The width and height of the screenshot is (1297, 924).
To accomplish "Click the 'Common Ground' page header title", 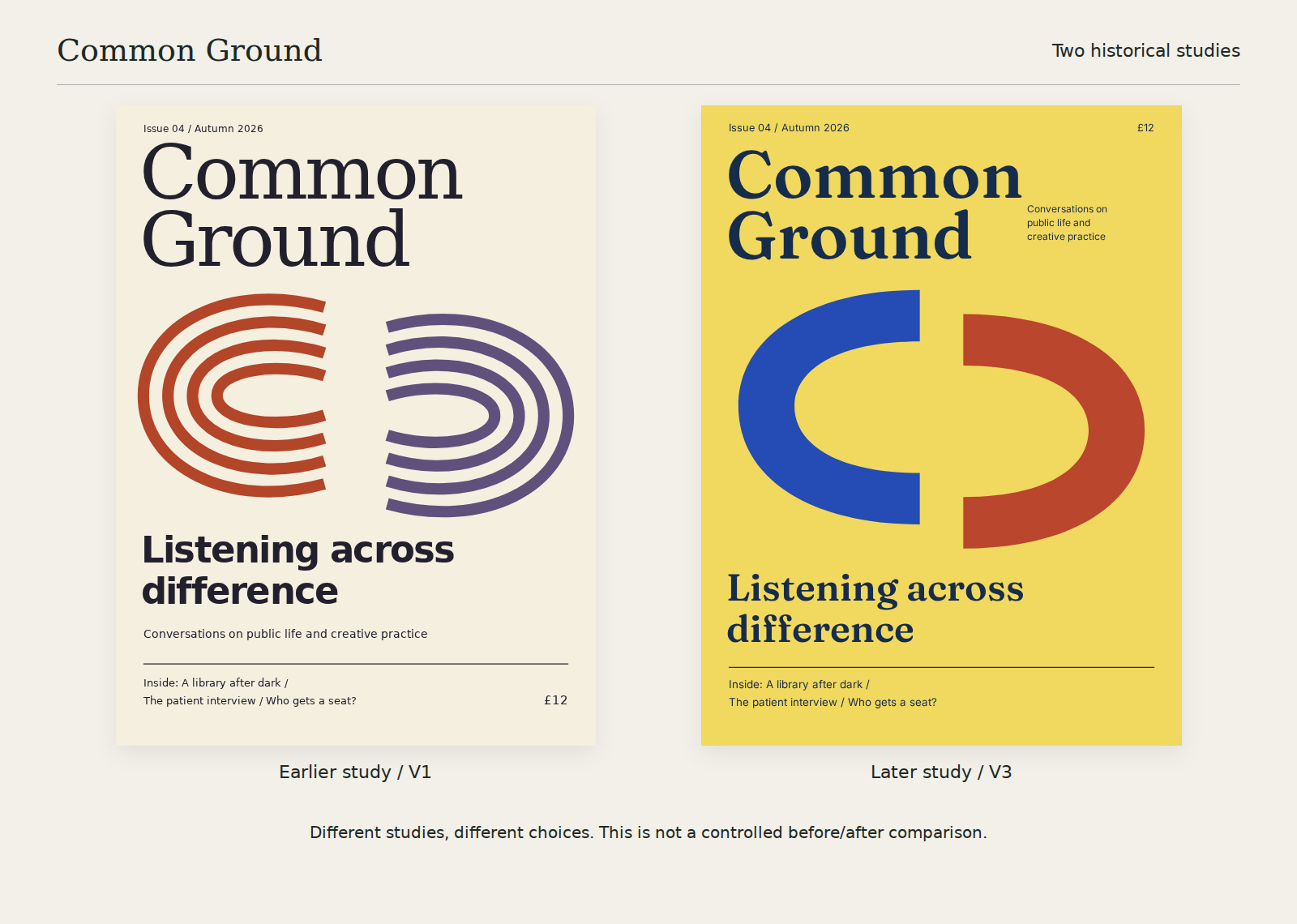I will pos(190,50).
